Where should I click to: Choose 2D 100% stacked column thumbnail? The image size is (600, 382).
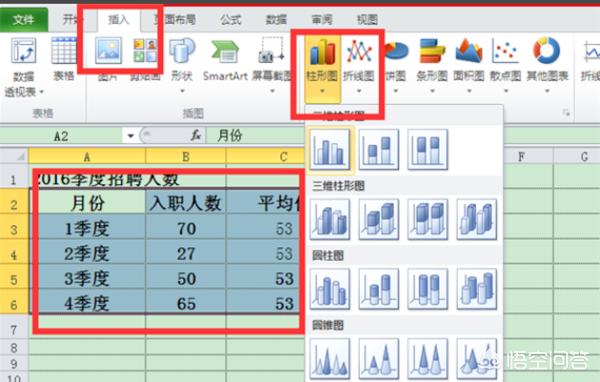click(428, 150)
